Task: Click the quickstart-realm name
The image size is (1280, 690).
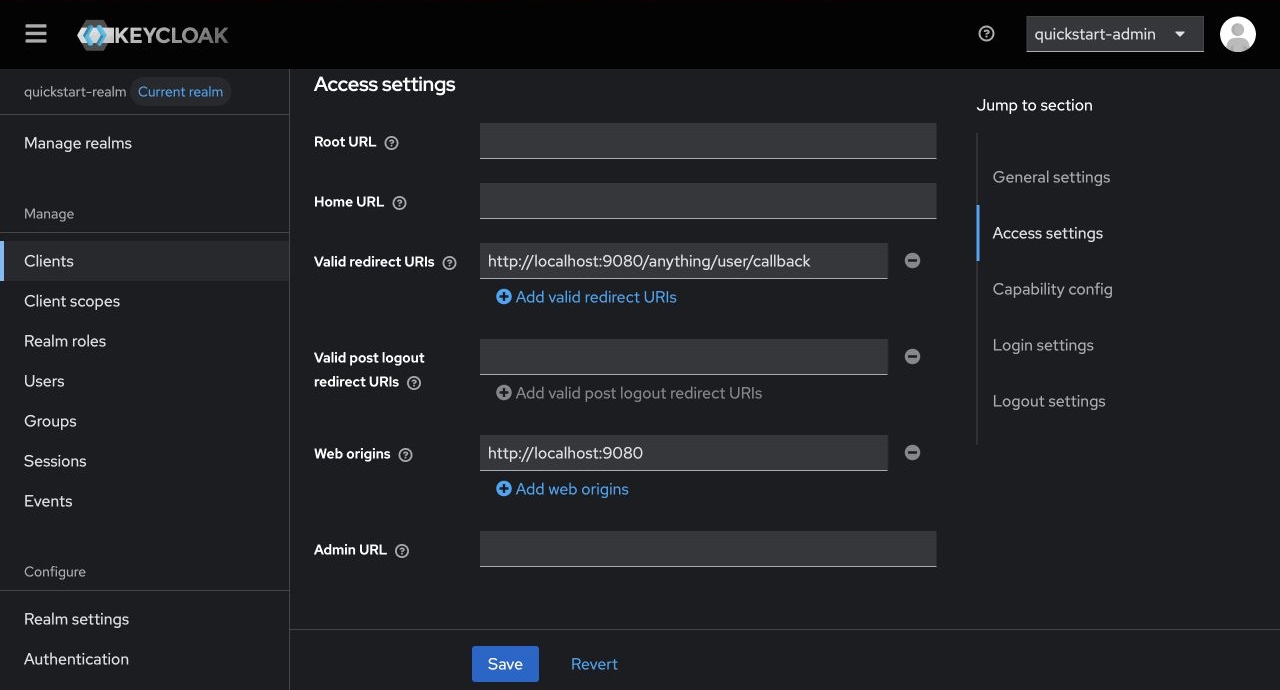Action: click(x=75, y=92)
